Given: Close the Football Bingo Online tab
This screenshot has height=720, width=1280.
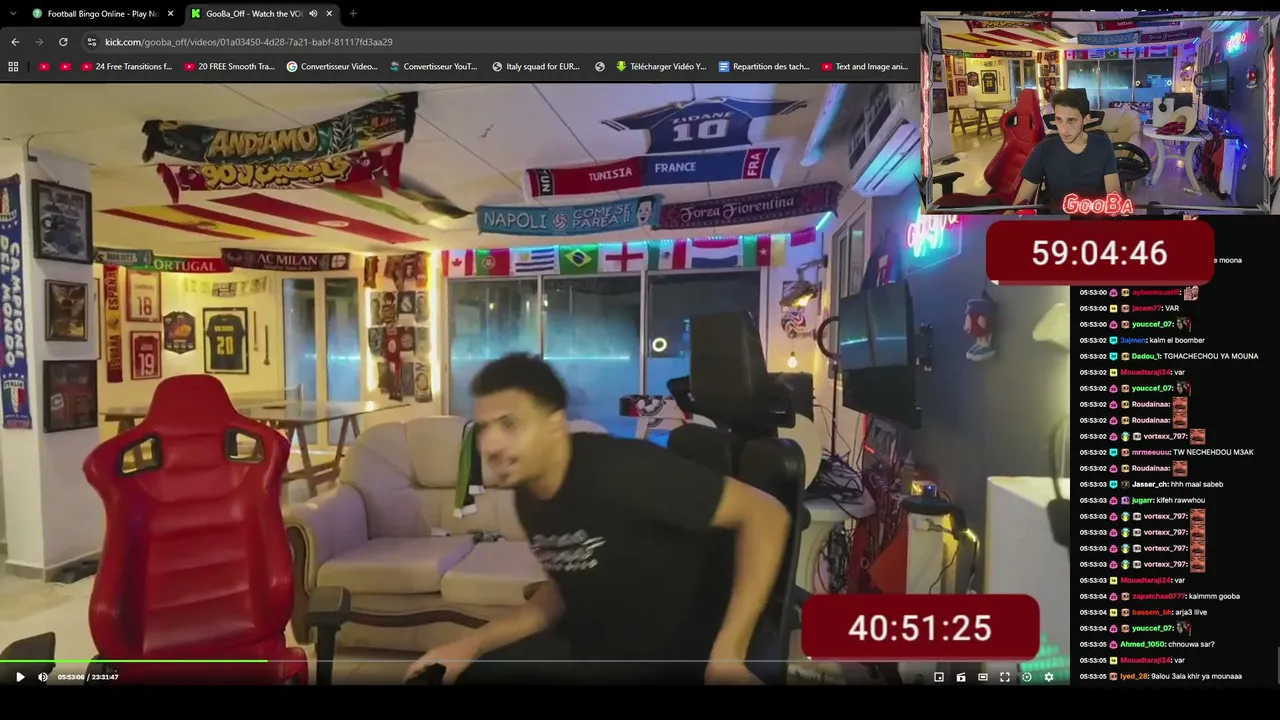Looking at the screenshot, I should [171, 14].
